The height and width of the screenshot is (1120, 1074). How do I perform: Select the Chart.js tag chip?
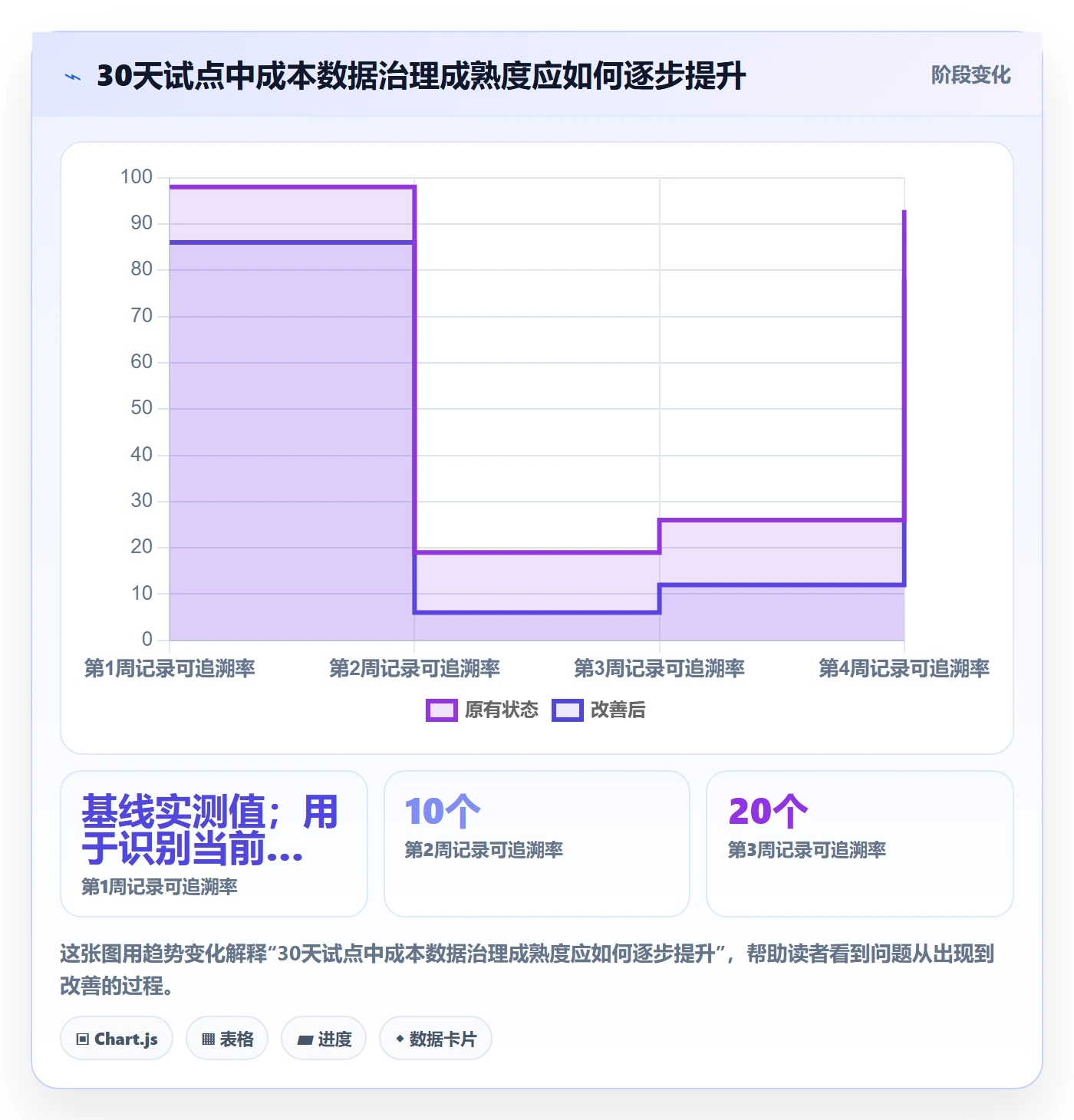coord(117,1039)
